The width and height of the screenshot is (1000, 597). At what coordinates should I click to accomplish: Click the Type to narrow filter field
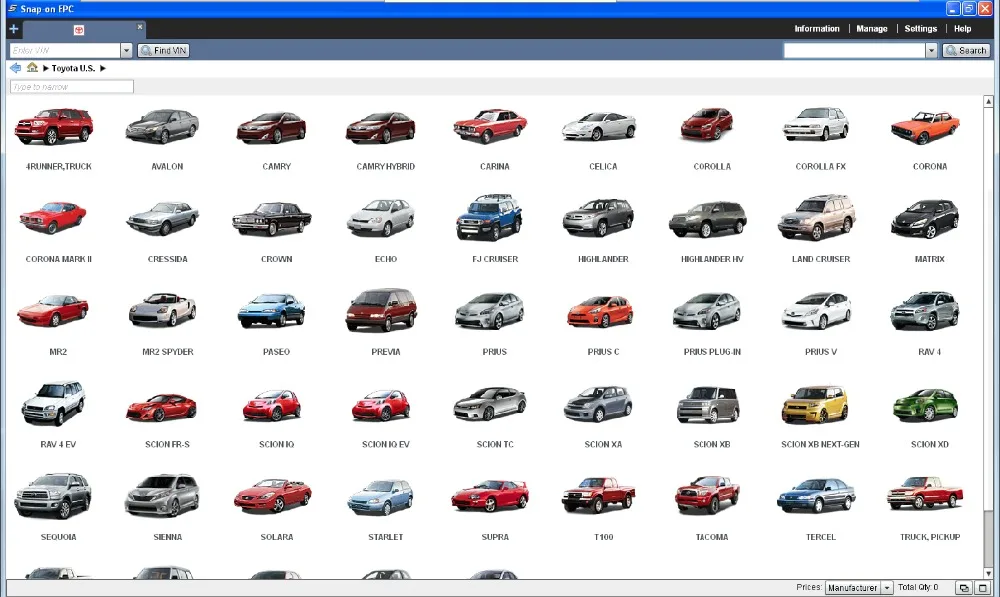tap(70, 86)
